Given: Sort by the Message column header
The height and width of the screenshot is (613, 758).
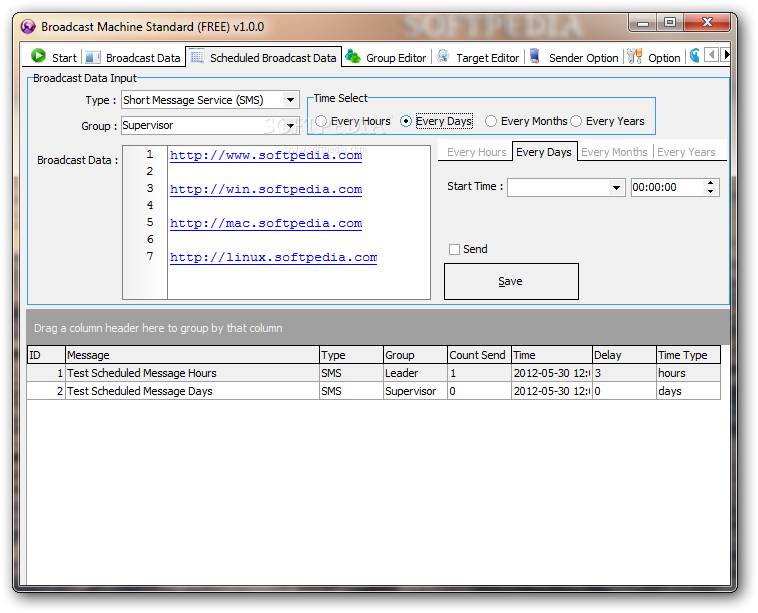Looking at the screenshot, I should [x=192, y=355].
